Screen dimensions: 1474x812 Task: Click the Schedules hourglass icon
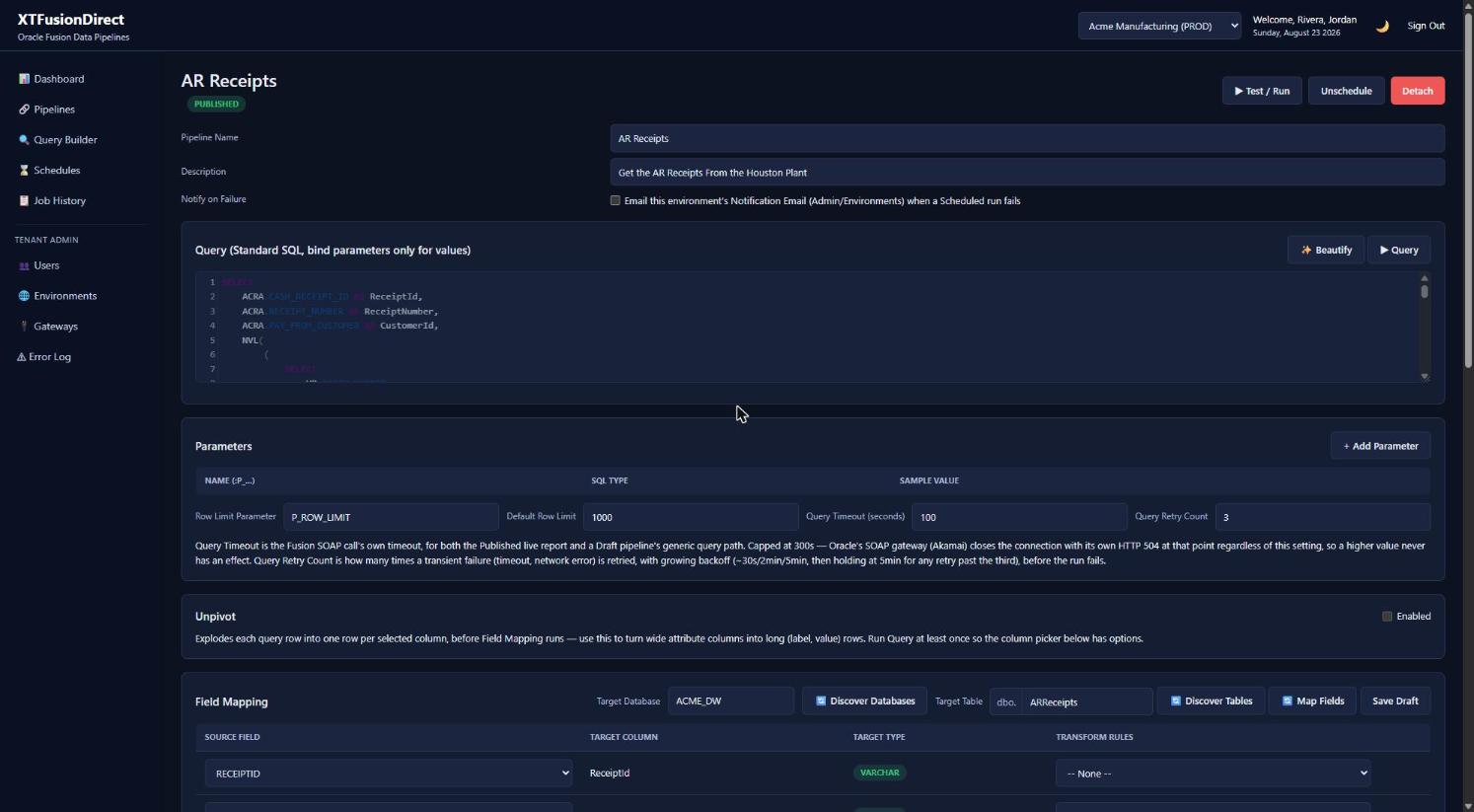pos(24,171)
